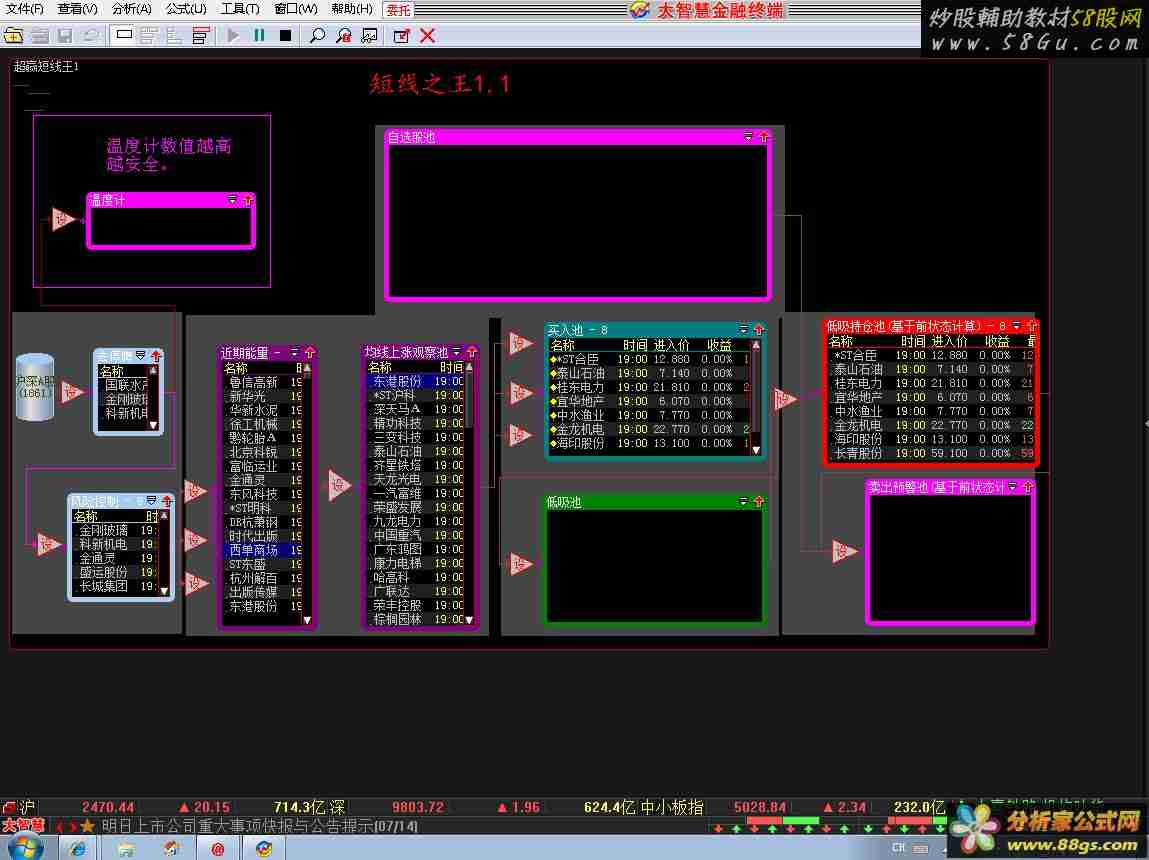Click the magnifier with red badge icon
This screenshot has width=1149, height=860.
343,35
